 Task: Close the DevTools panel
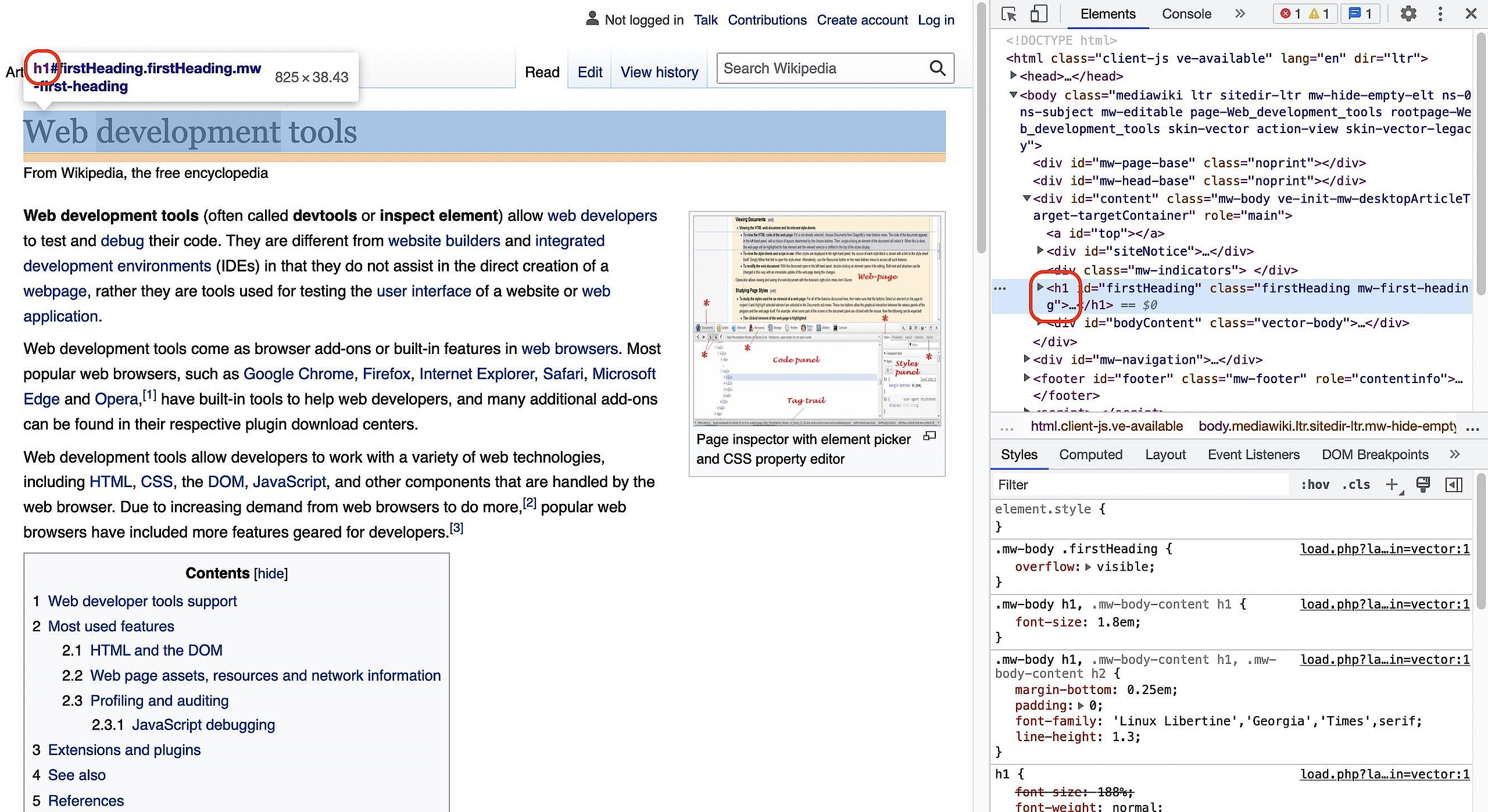(1471, 13)
